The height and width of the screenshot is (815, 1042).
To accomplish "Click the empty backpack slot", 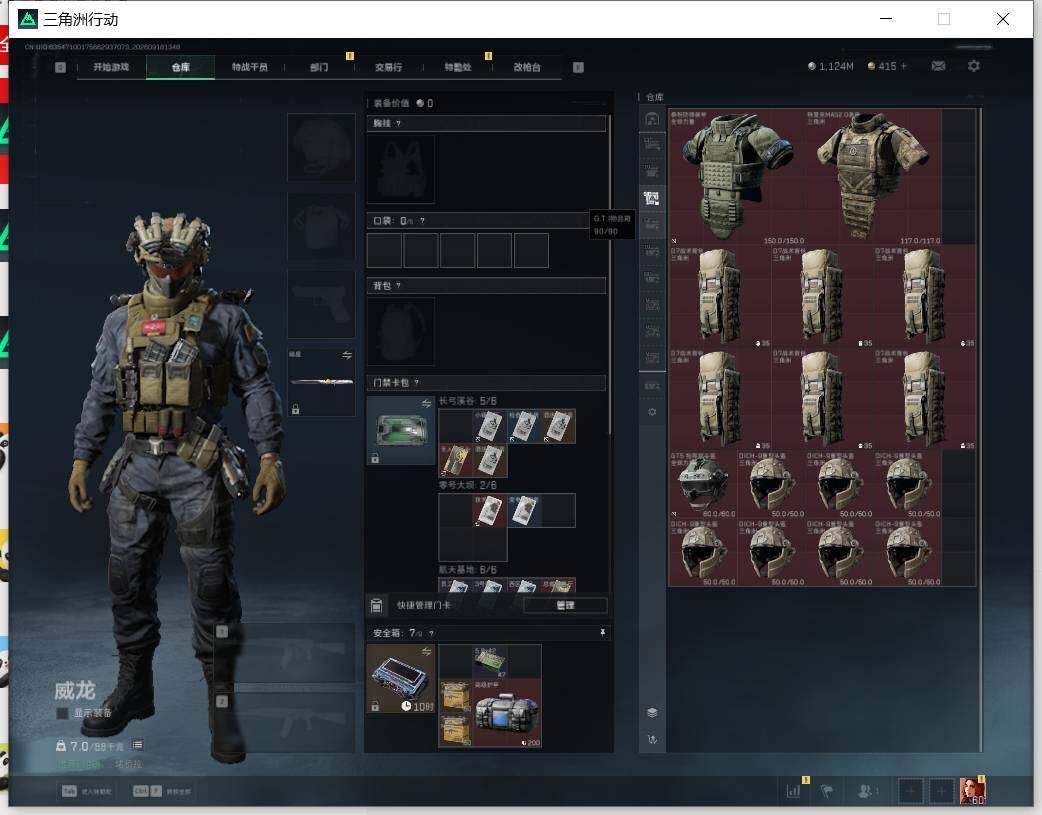I will coord(401,332).
